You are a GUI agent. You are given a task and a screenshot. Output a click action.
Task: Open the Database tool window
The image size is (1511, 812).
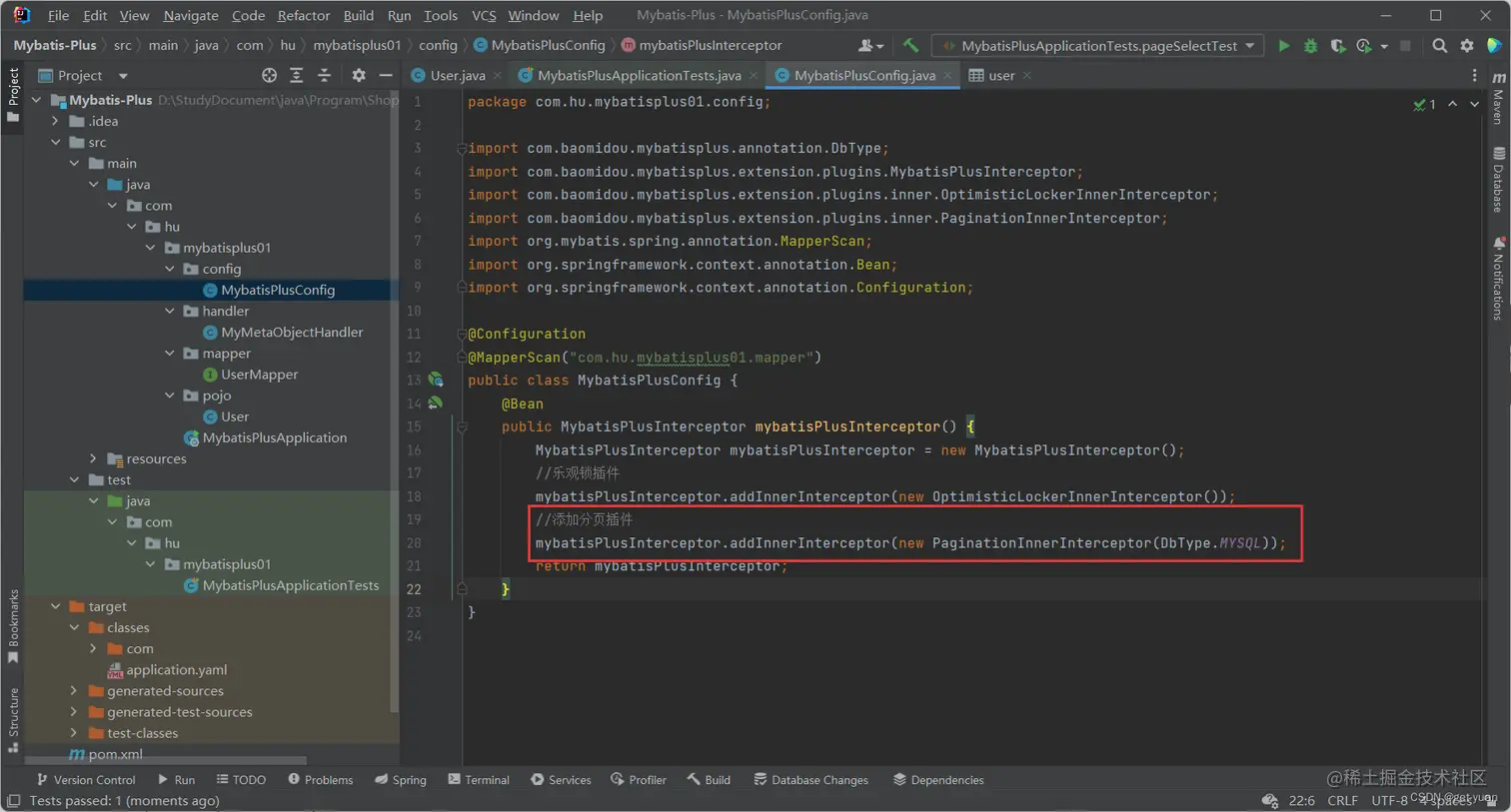click(x=1498, y=180)
